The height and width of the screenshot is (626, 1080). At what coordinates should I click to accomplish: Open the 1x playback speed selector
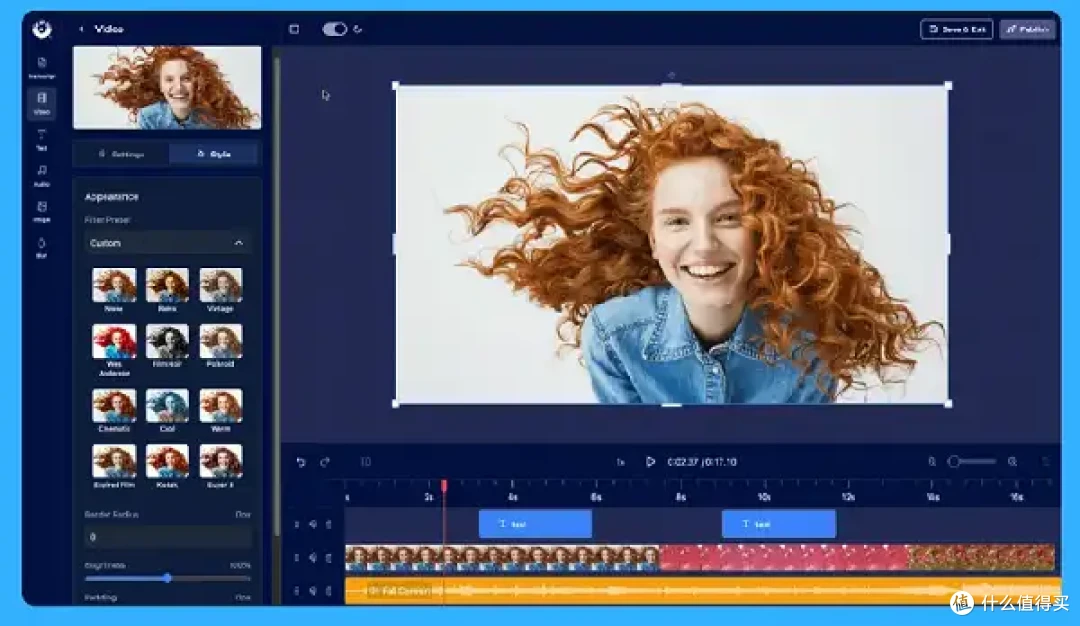click(621, 462)
